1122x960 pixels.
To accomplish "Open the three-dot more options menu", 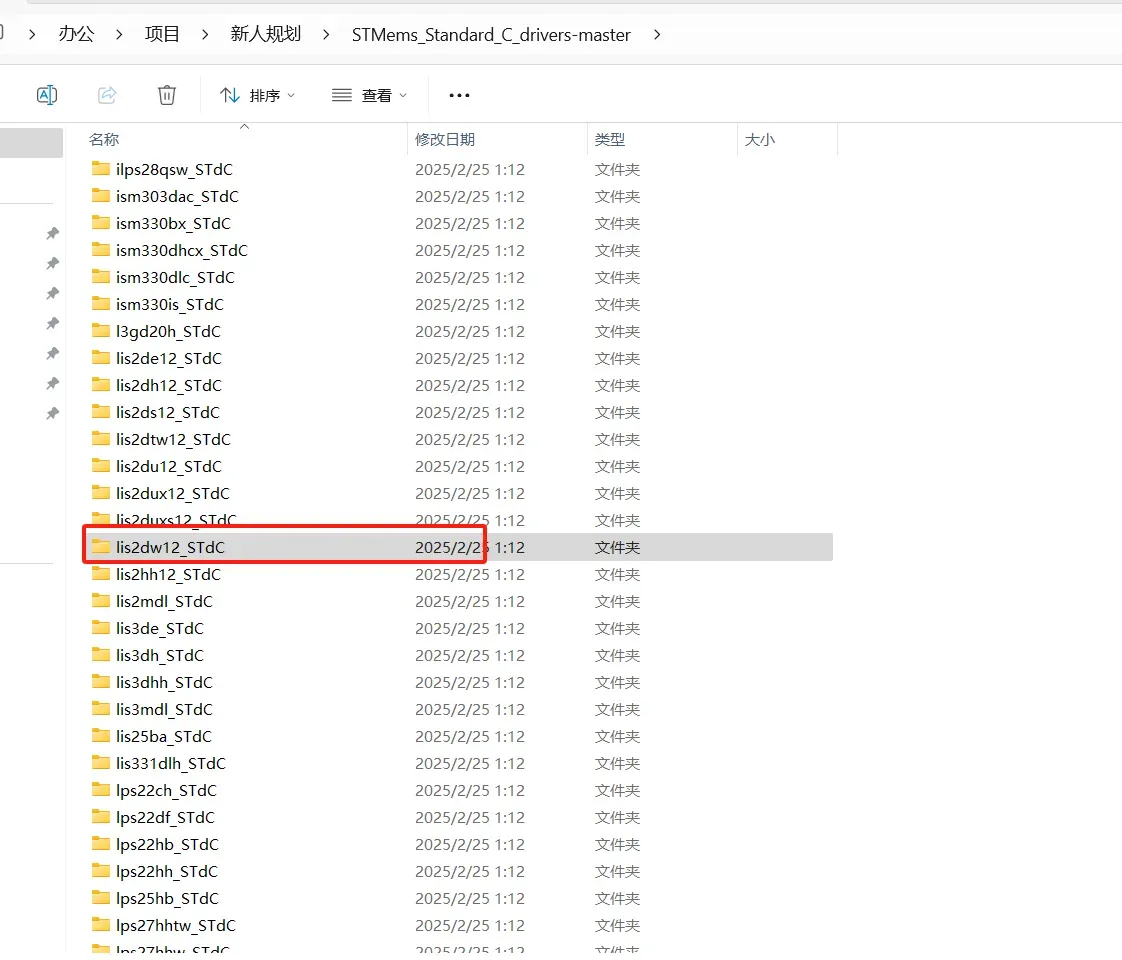I will click(x=459, y=95).
